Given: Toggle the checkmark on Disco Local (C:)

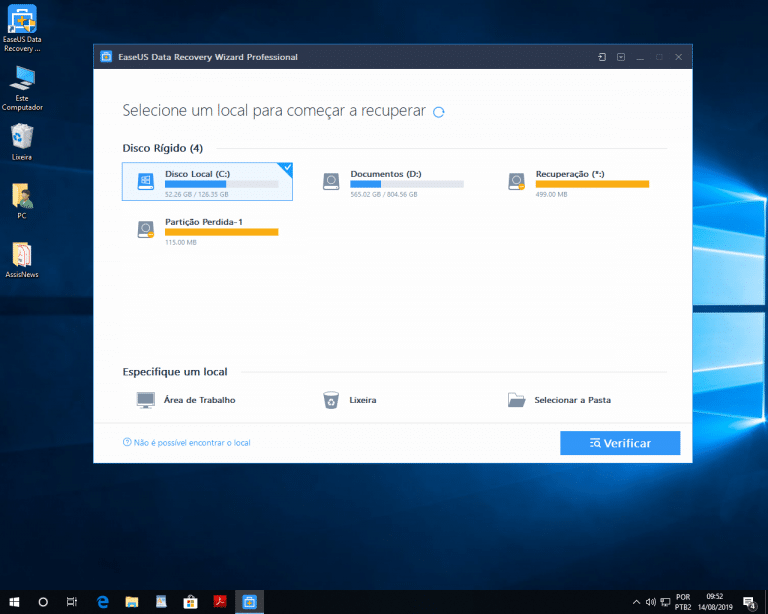Looking at the screenshot, I should [x=288, y=167].
